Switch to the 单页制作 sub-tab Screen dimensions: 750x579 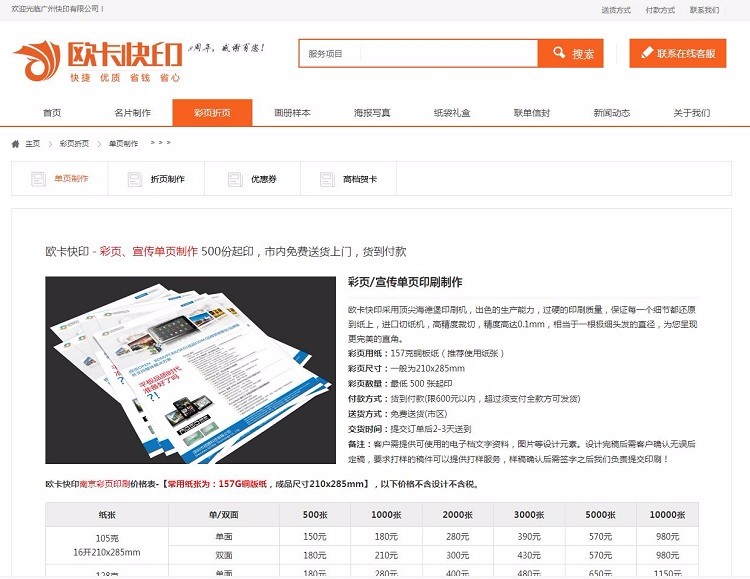[x=60, y=178]
